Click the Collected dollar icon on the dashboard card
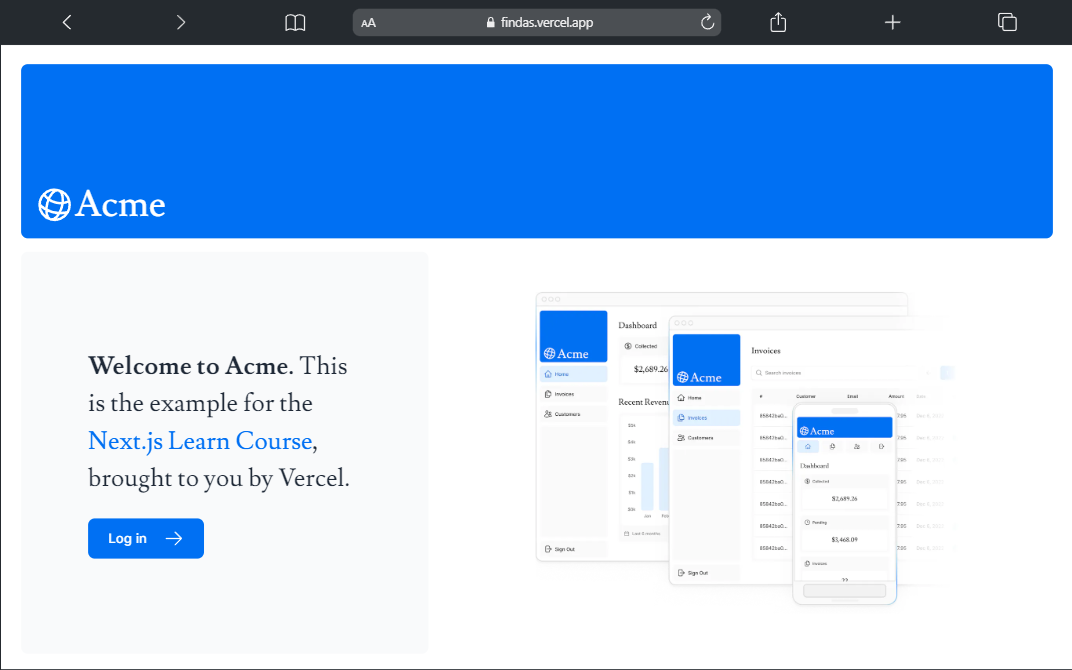The height and width of the screenshot is (670, 1072). point(628,346)
